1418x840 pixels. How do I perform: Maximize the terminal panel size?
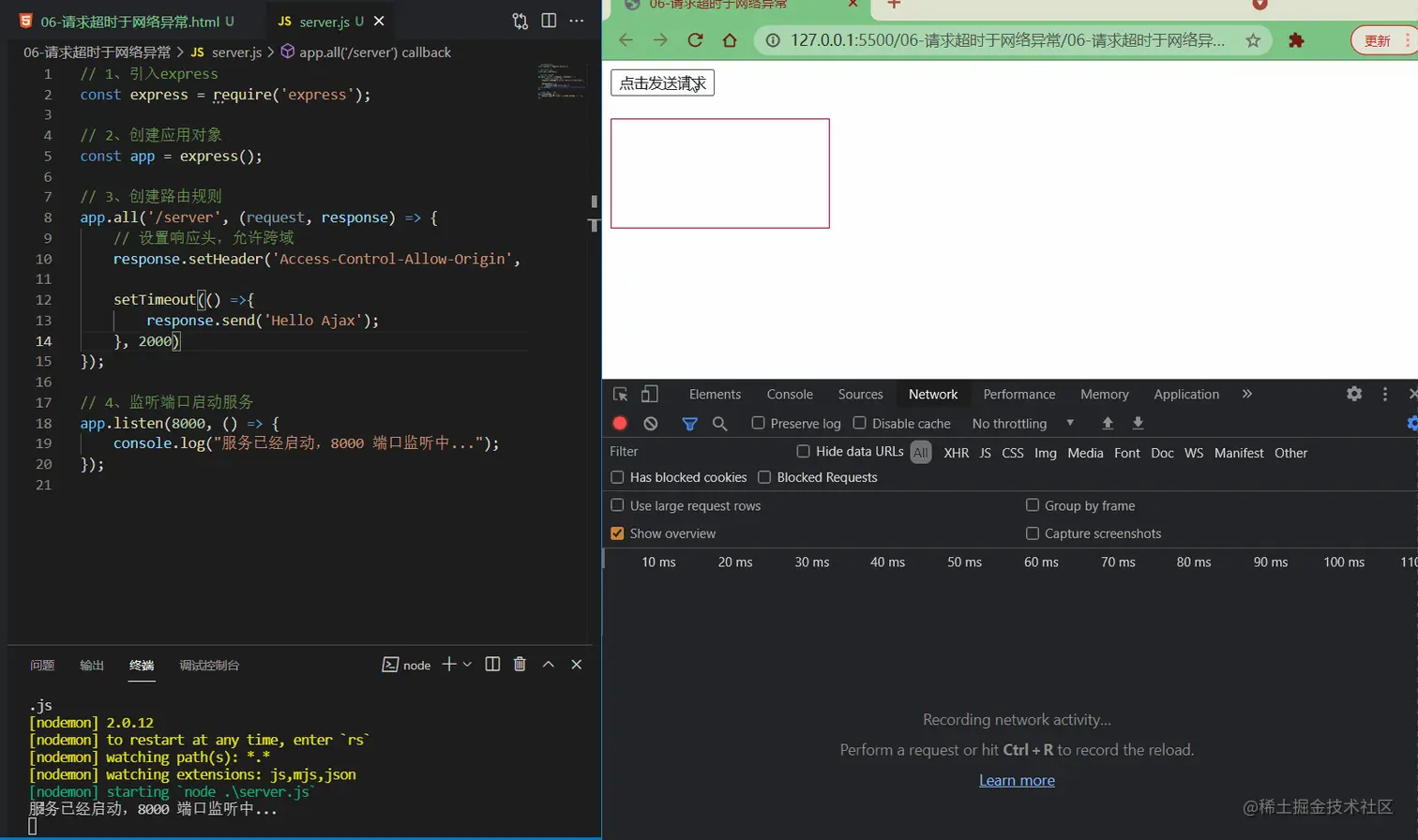549,664
